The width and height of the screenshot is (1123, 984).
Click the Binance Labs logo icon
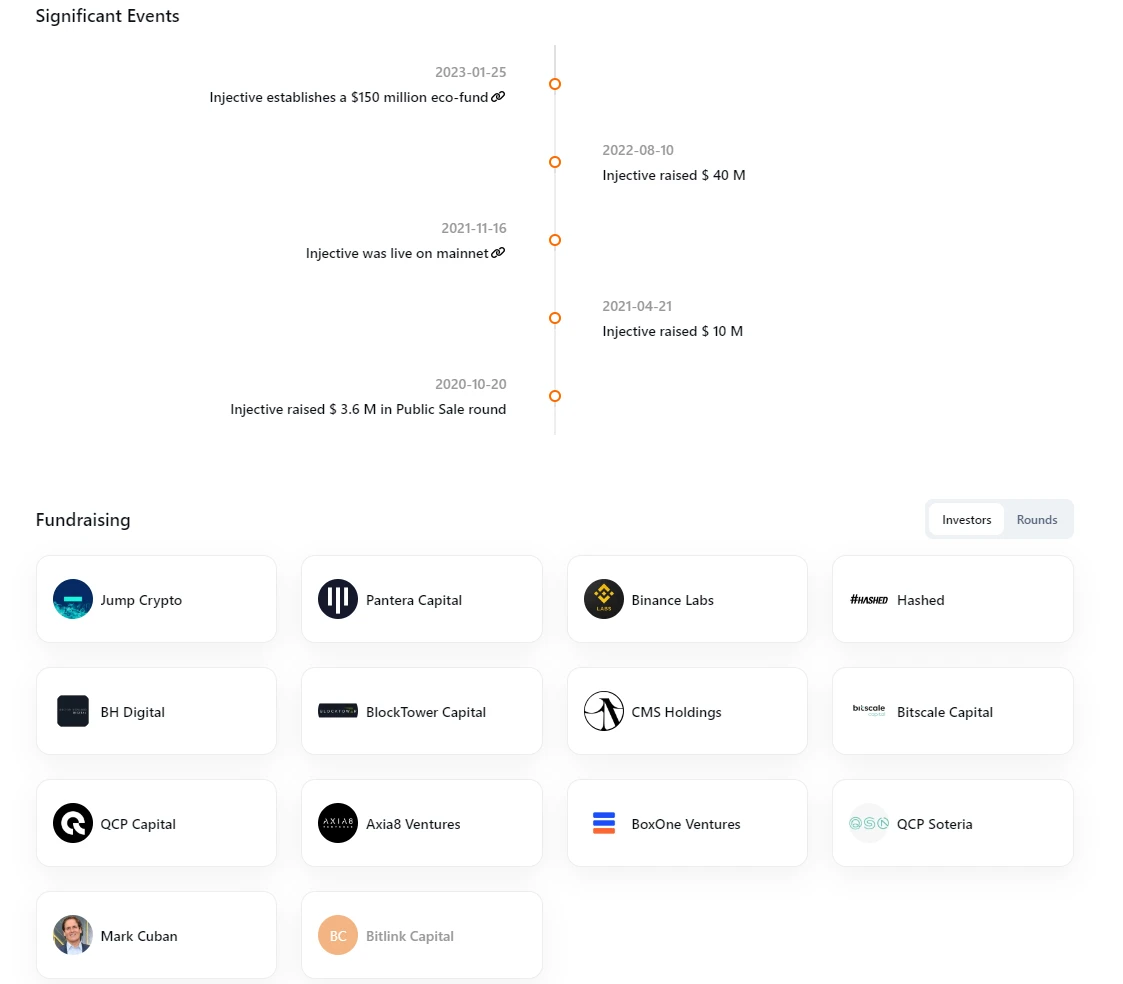(603, 599)
